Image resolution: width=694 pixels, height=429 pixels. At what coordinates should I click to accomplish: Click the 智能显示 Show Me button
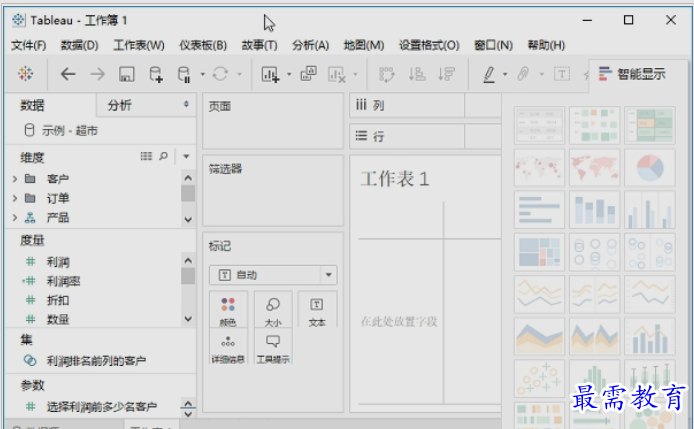(x=632, y=74)
